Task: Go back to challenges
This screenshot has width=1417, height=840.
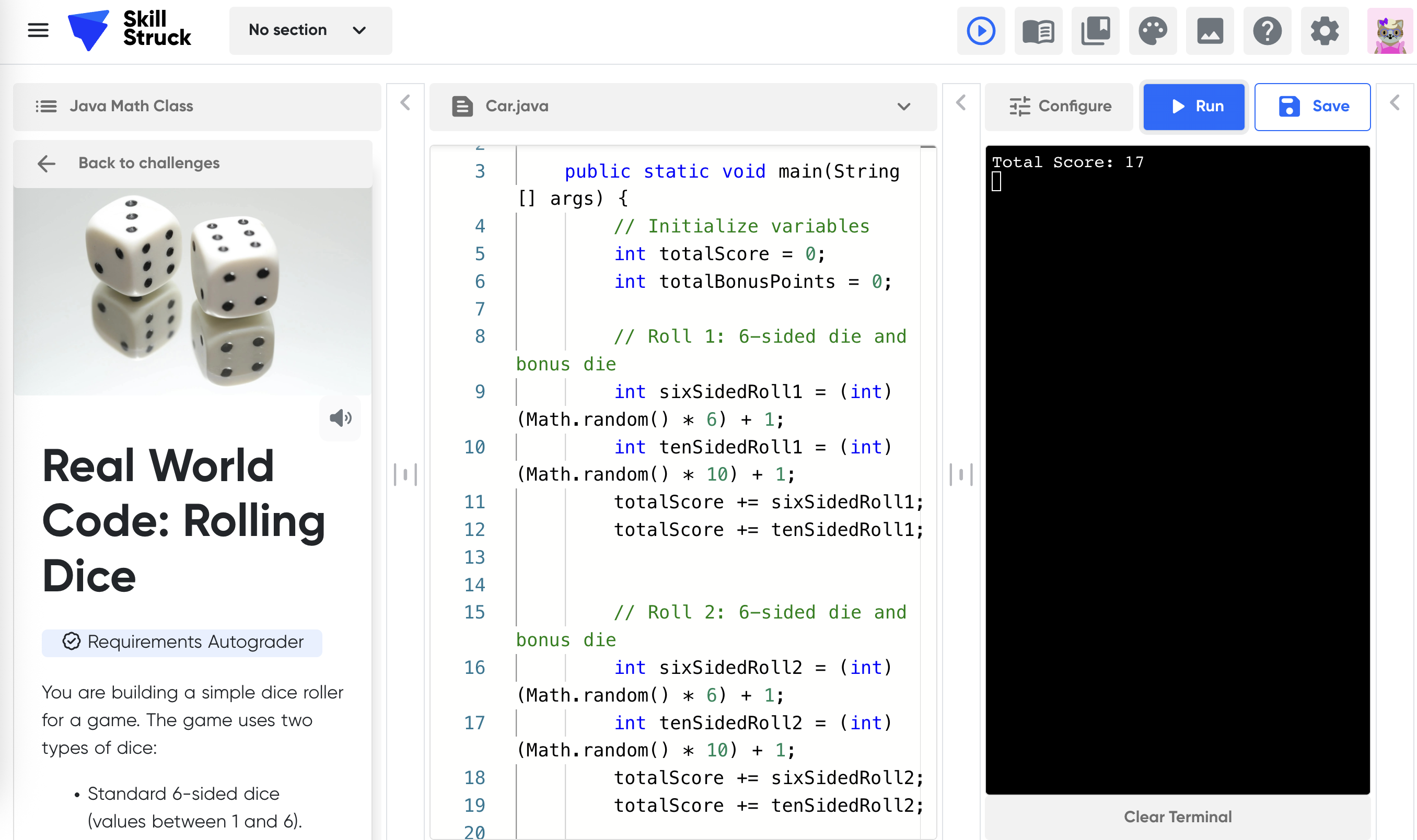Action: point(192,163)
